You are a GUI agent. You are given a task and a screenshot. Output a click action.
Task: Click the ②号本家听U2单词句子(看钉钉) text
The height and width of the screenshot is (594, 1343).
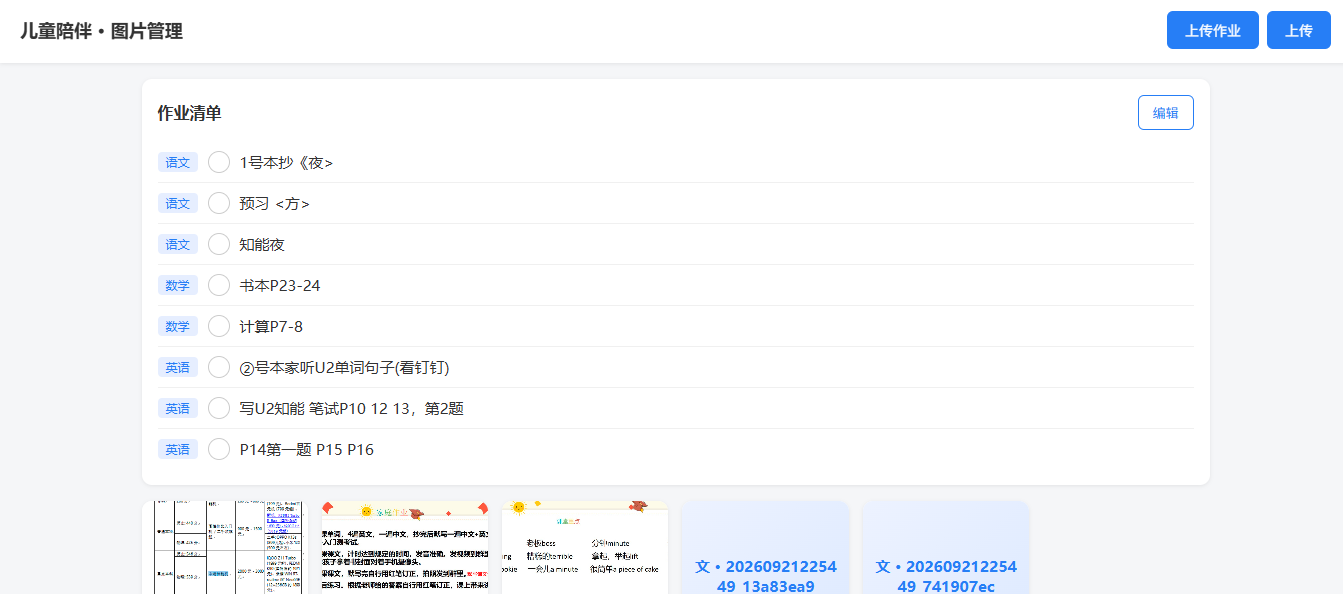click(x=345, y=368)
